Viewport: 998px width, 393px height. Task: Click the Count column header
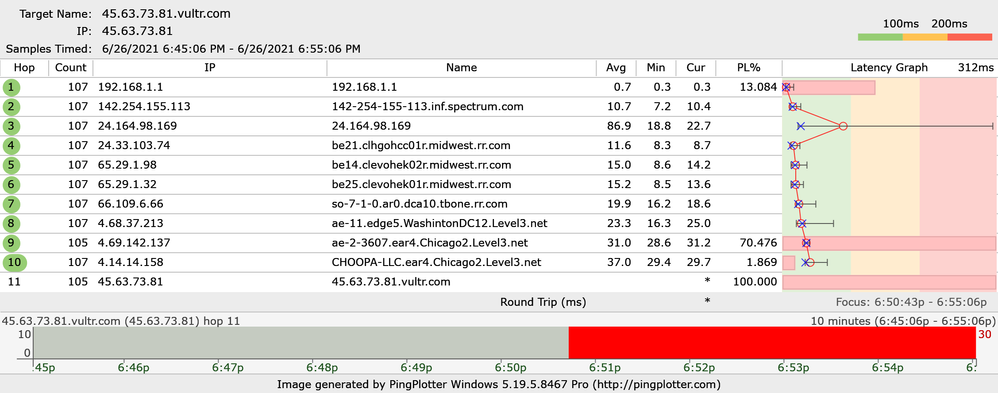70,68
